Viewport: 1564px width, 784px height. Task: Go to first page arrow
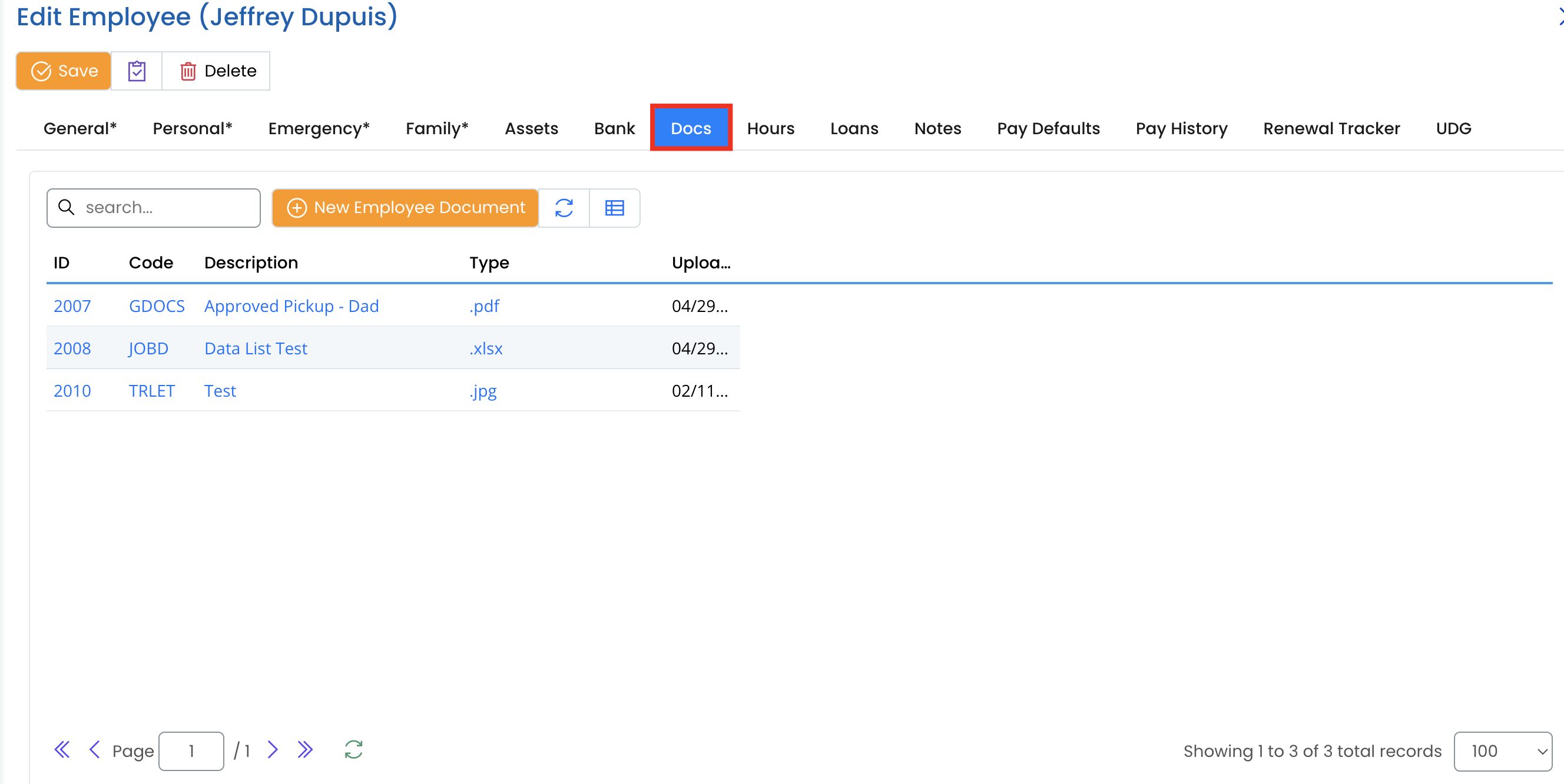[x=62, y=750]
